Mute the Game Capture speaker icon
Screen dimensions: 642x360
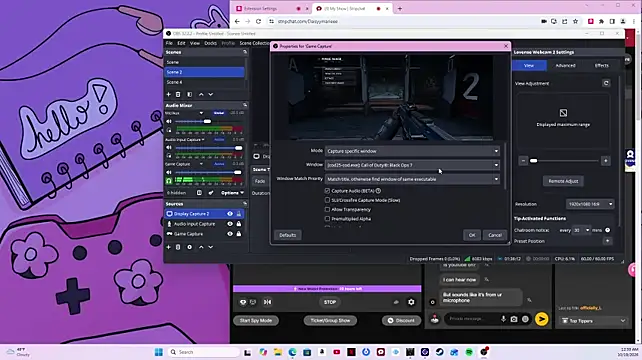(169, 172)
